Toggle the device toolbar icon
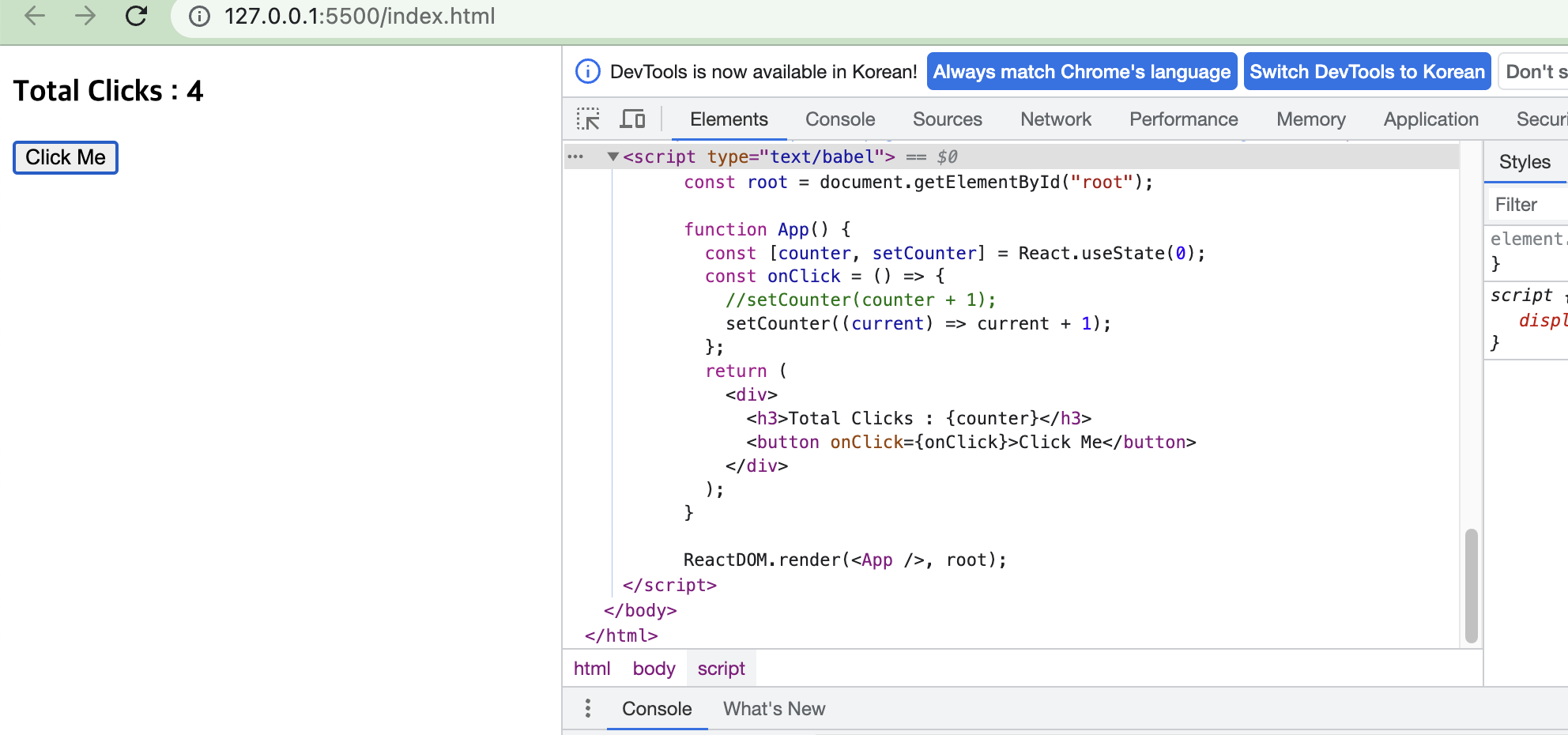 632,119
